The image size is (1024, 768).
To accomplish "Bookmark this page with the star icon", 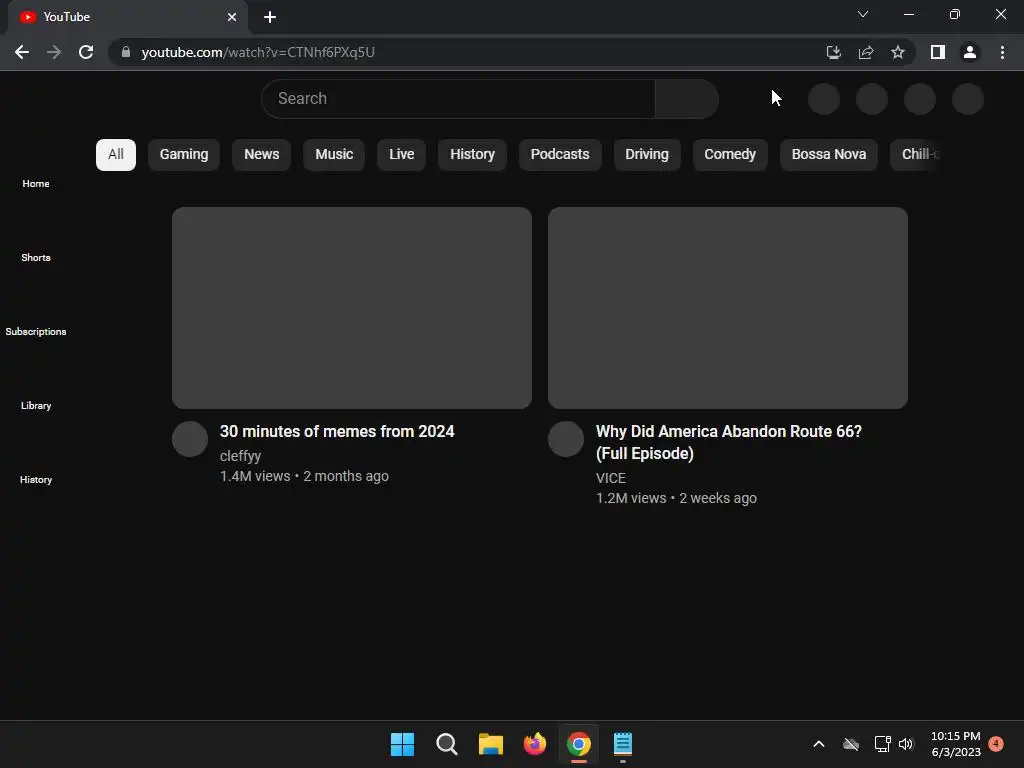I will (898, 52).
